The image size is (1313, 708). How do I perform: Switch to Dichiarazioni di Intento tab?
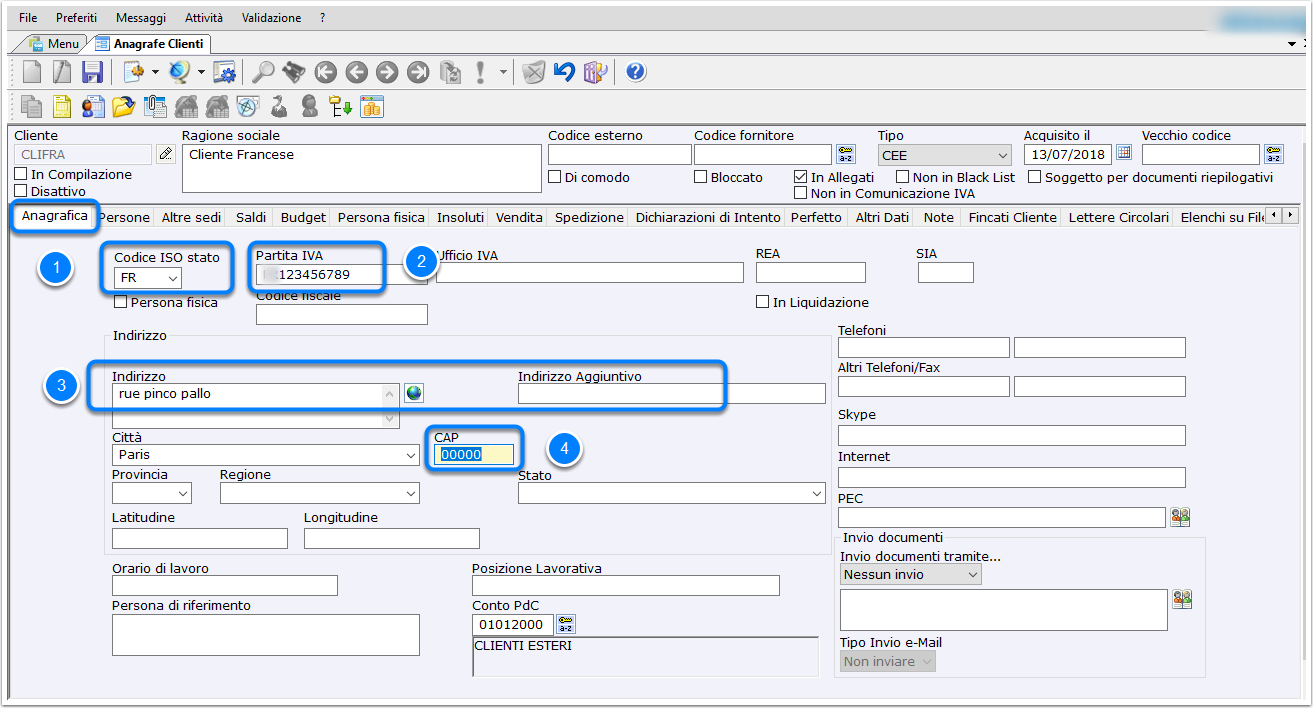pyautogui.click(x=708, y=217)
